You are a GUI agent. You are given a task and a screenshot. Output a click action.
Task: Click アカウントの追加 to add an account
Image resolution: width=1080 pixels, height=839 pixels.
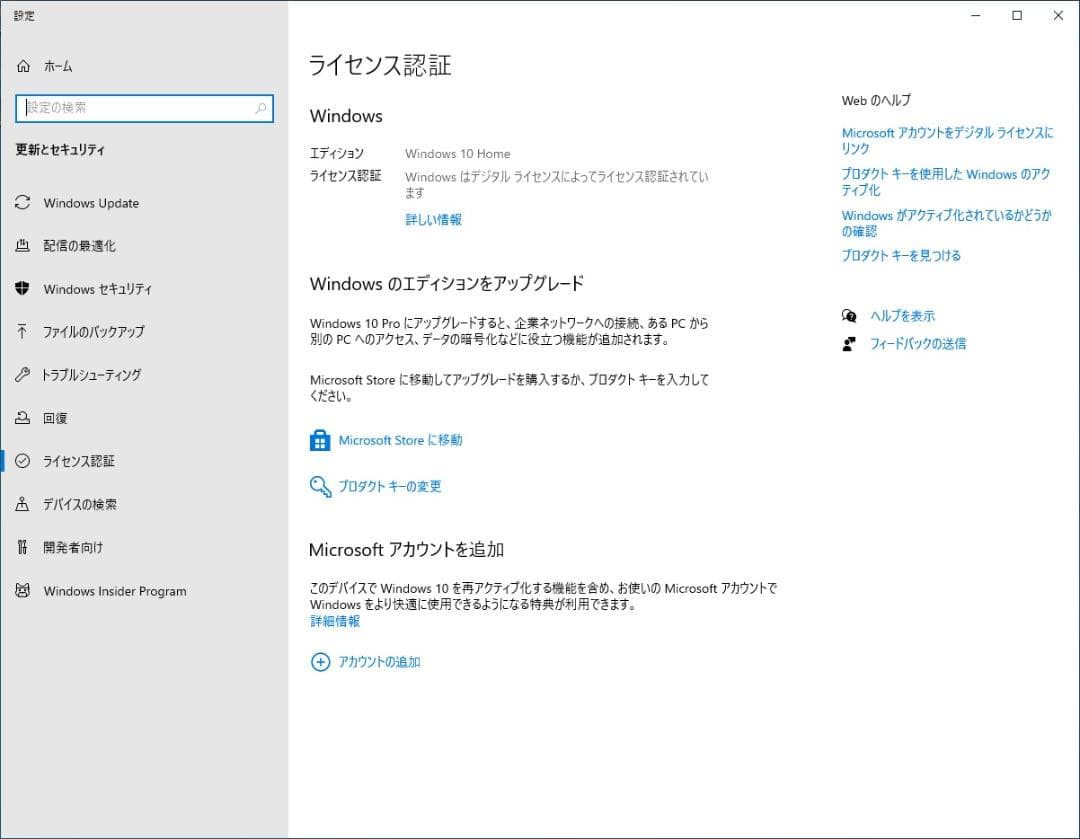pos(380,661)
